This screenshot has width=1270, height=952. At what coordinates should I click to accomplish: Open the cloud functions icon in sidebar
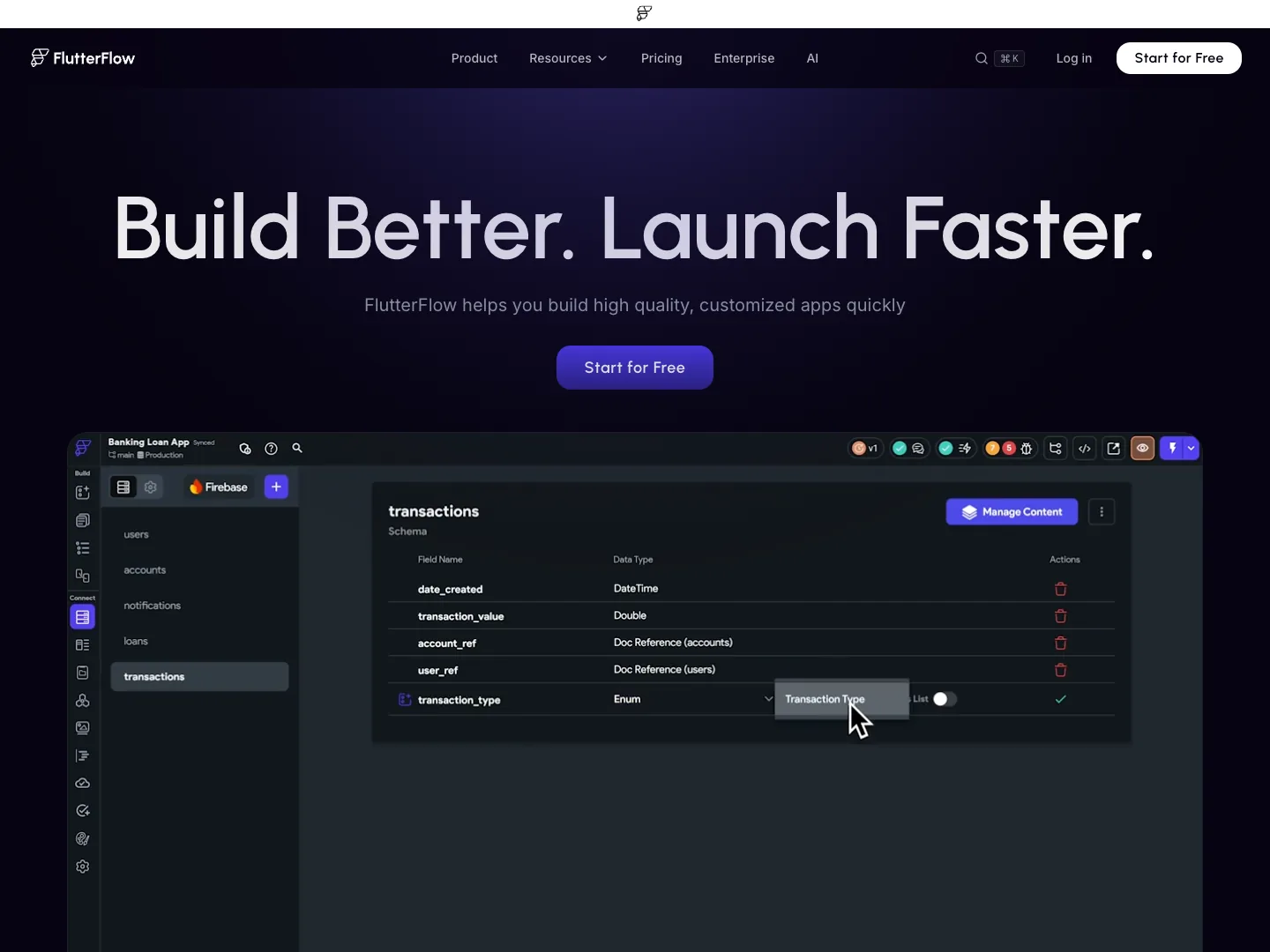click(x=83, y=784)
